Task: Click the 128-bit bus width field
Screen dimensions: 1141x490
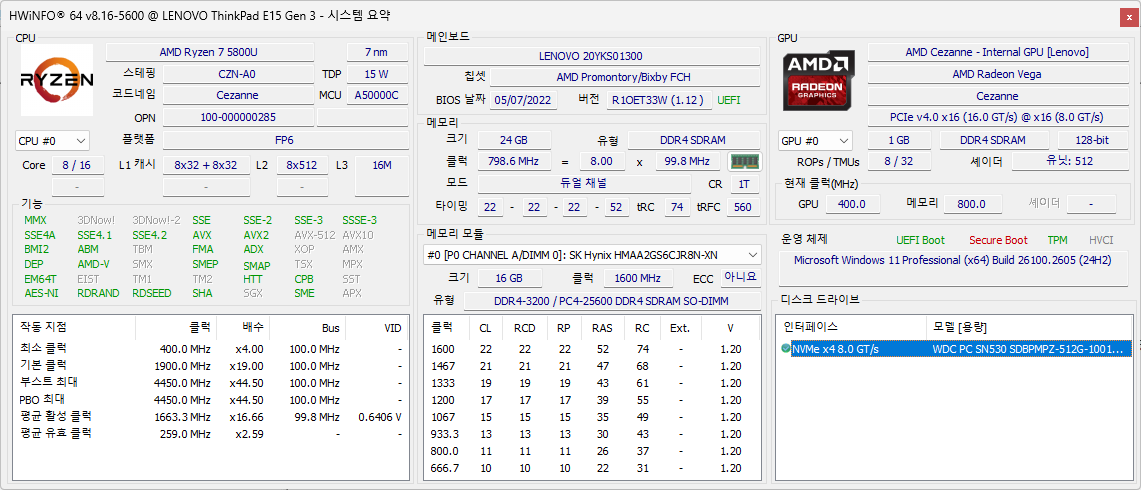Action: click(1092, 141)
